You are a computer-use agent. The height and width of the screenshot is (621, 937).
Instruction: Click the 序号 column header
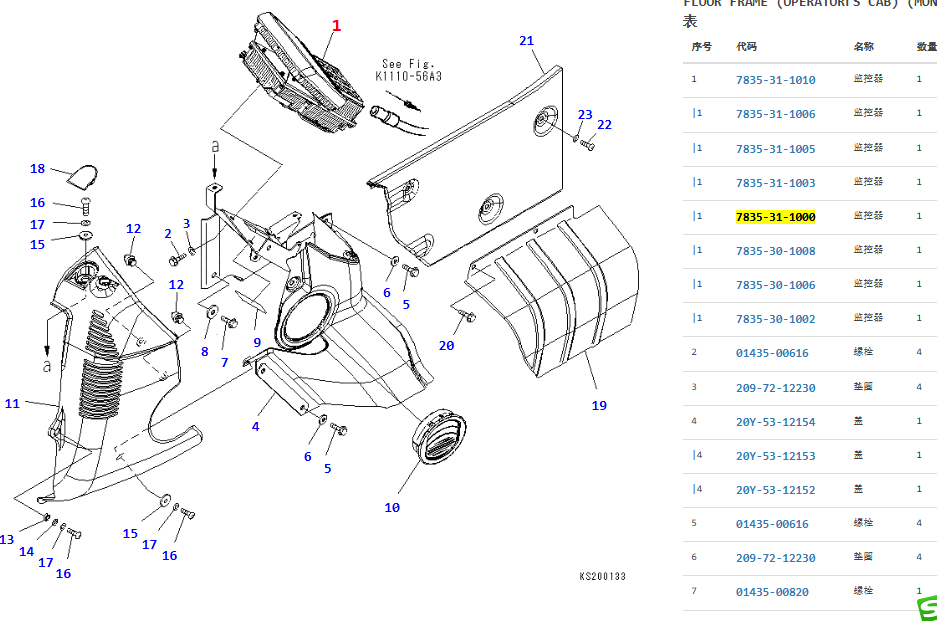point(701,47)
